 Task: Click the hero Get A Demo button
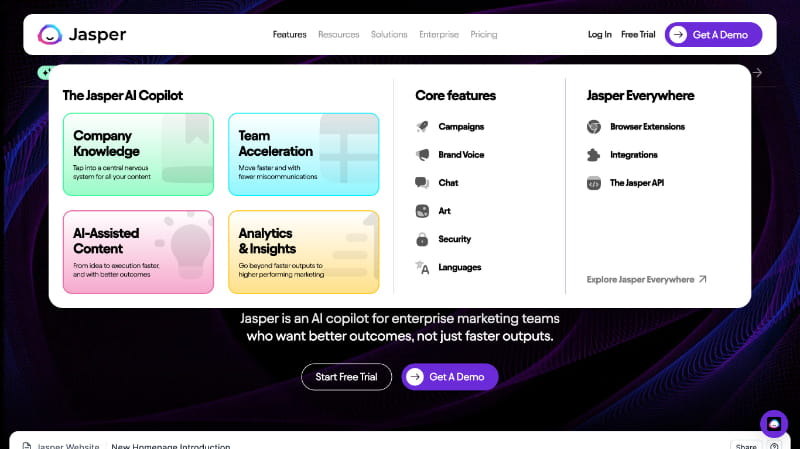pos(449,377)
